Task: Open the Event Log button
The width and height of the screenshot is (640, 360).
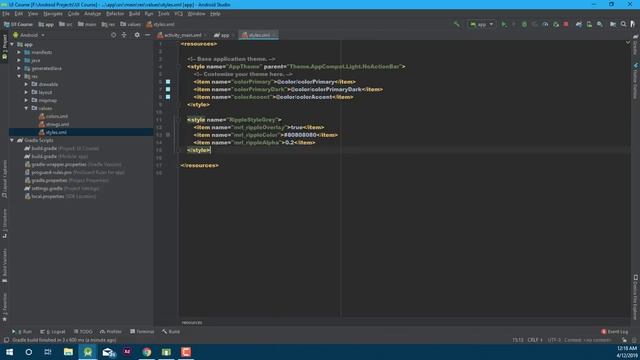Action: pyautogui.click(x=615, y=331)
